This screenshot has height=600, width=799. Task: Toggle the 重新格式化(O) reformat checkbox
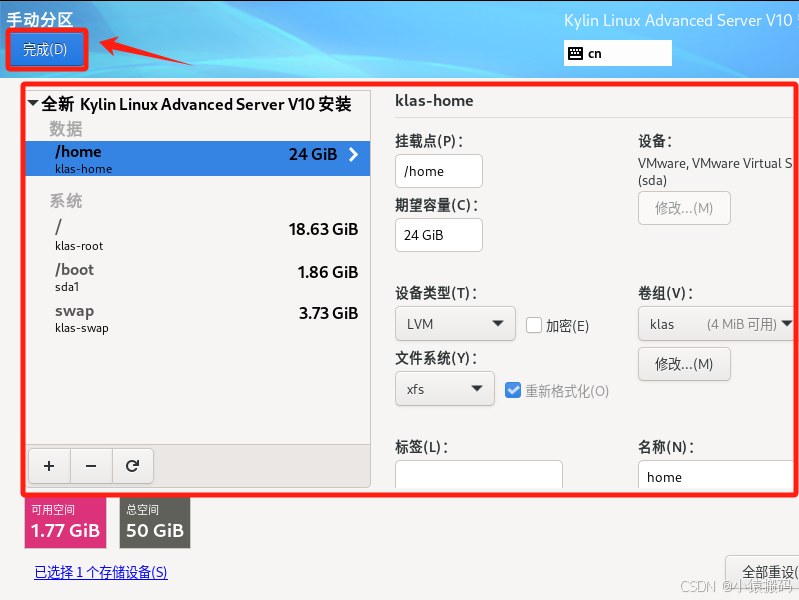[x=513, y=390]
